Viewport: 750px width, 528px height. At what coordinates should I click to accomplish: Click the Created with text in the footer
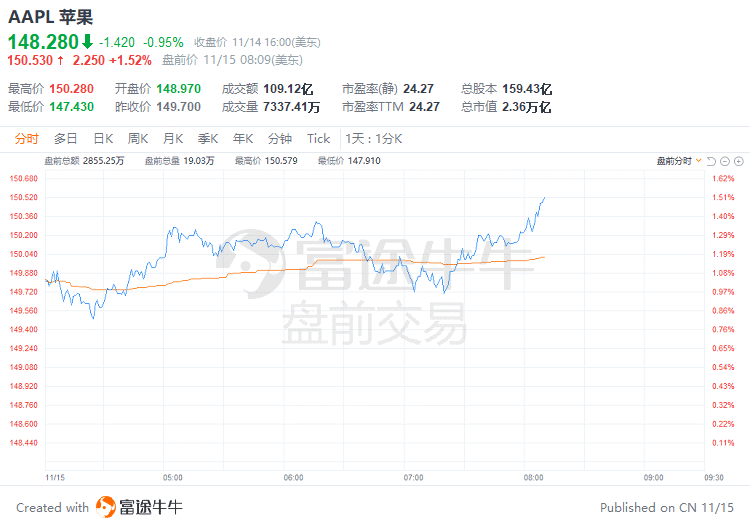click(53, 507)
